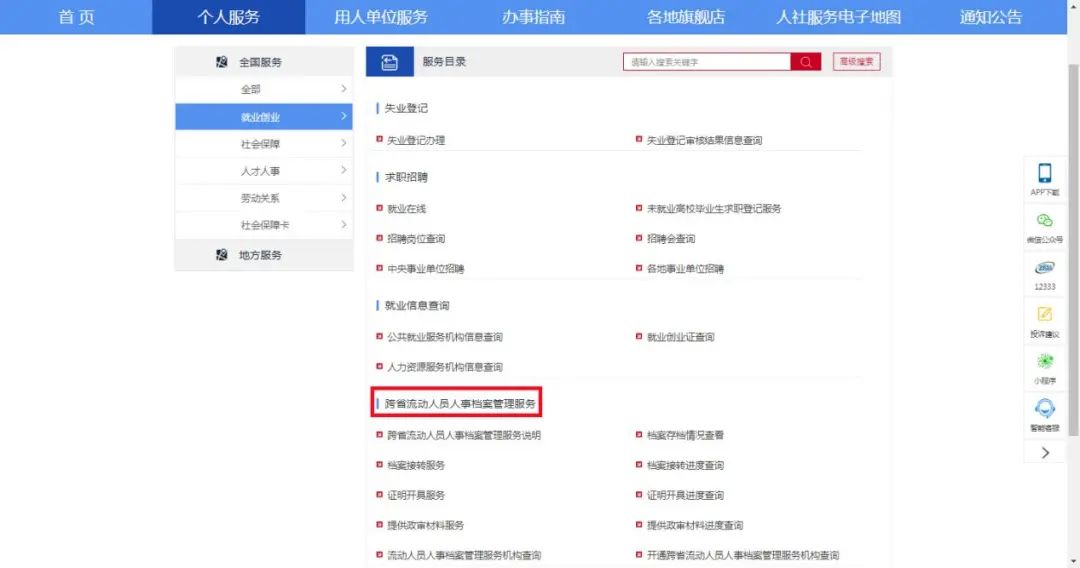
Task: Click the 就业信息查询 section heading
Action: [x=417, y=305]
